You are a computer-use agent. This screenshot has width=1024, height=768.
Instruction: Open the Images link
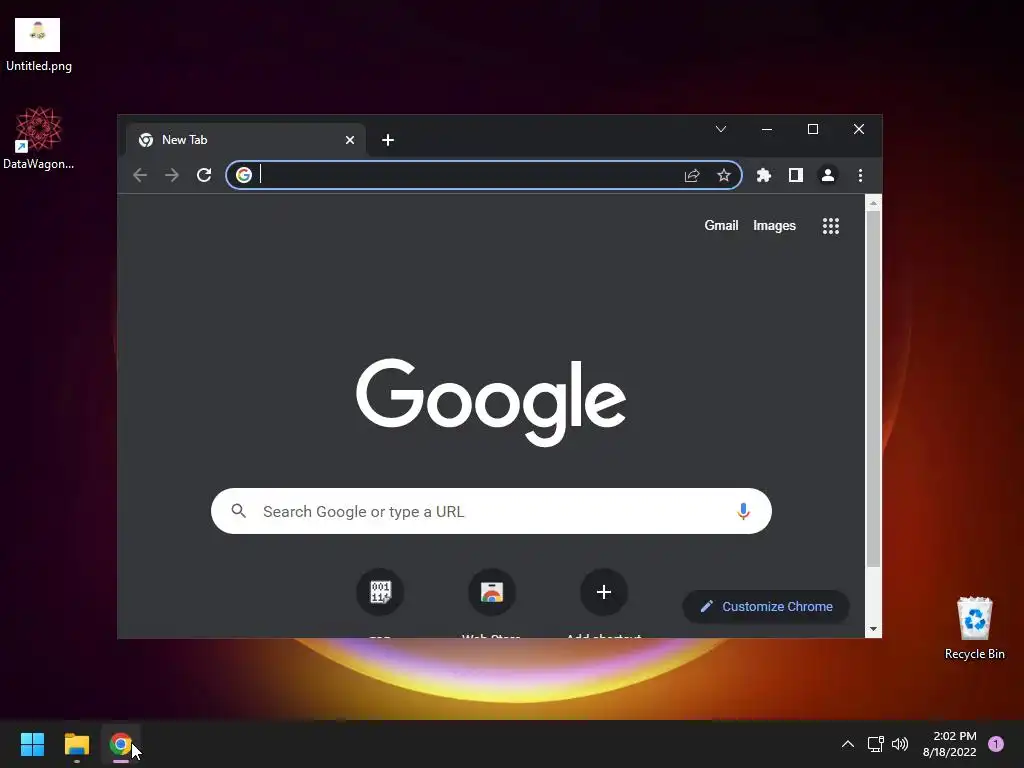pyautogui.click(x=775, y=225)
